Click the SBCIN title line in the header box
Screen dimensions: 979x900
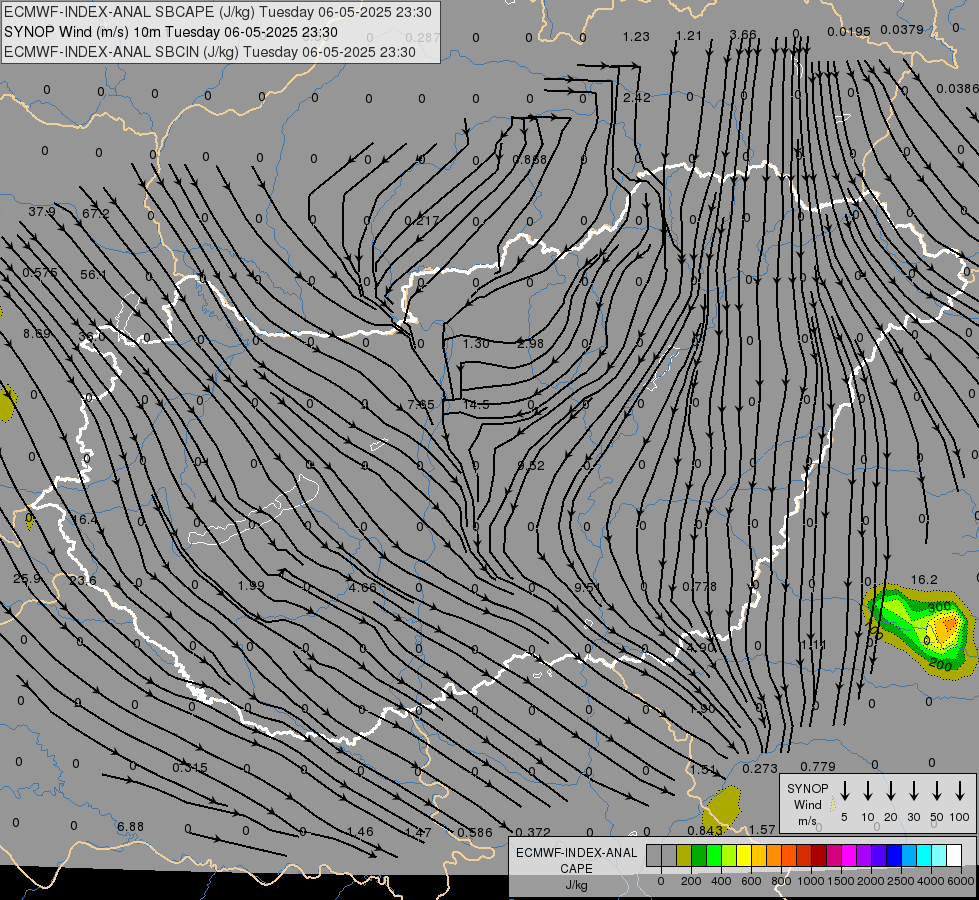tap(210, 52)
